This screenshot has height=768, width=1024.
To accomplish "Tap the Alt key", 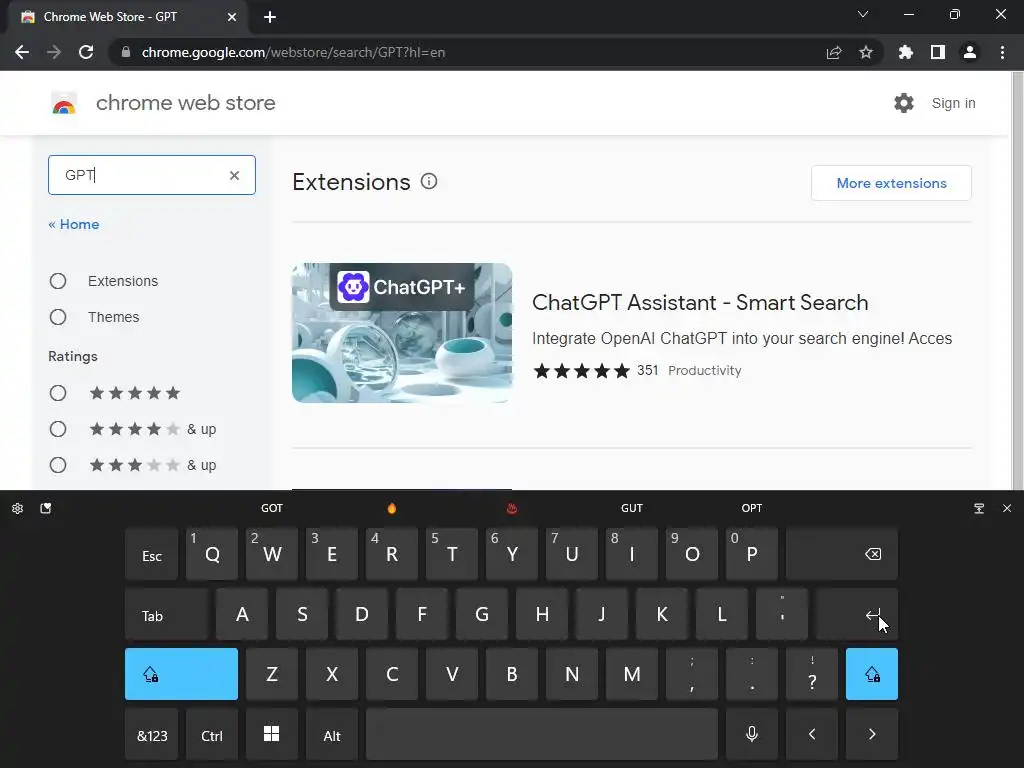I will coord(332,734).
